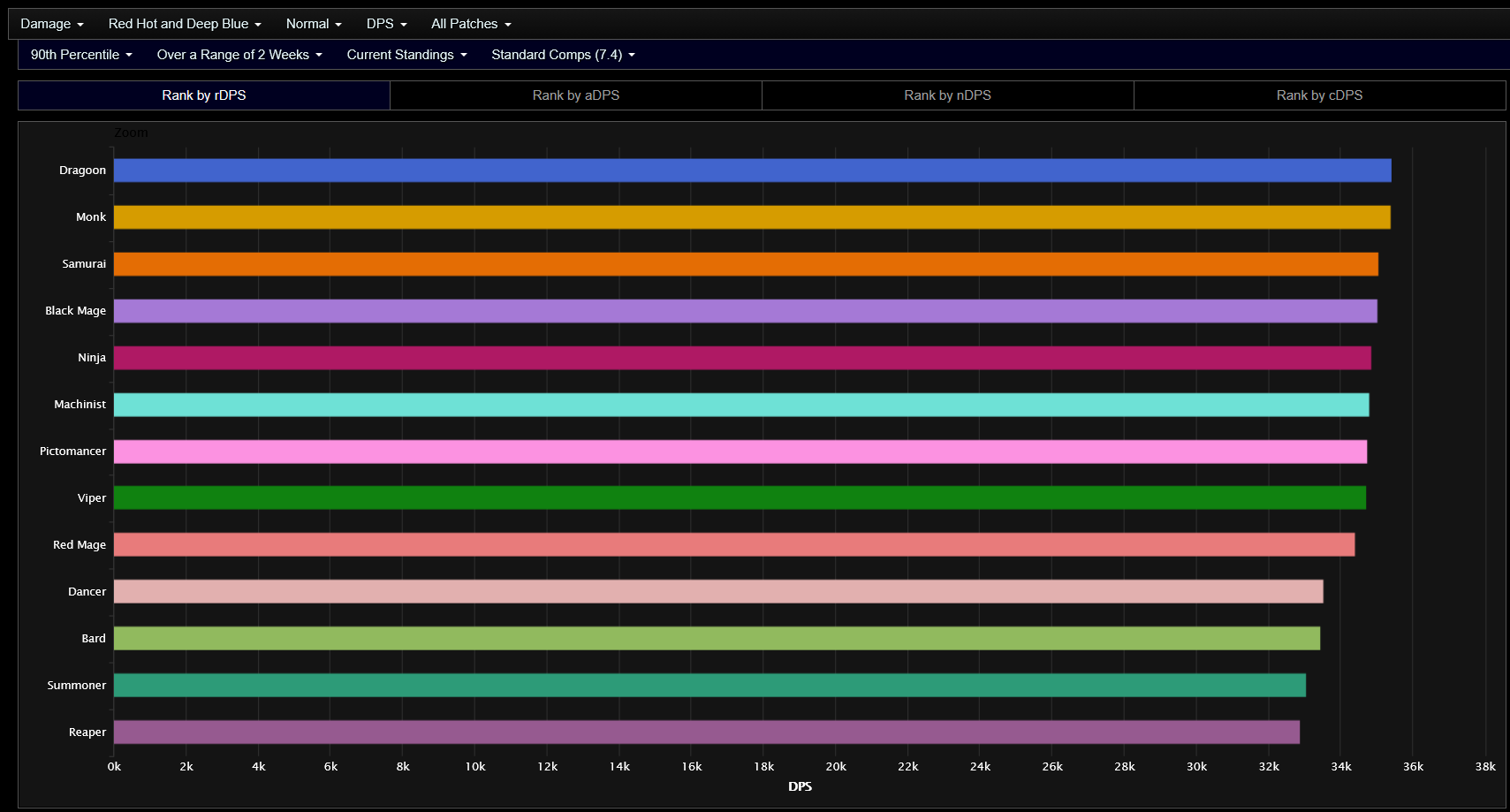Click the 20k tick label
Image resolution: width=1510 pixels, height=812 pixels.
[x=836, y=767]
